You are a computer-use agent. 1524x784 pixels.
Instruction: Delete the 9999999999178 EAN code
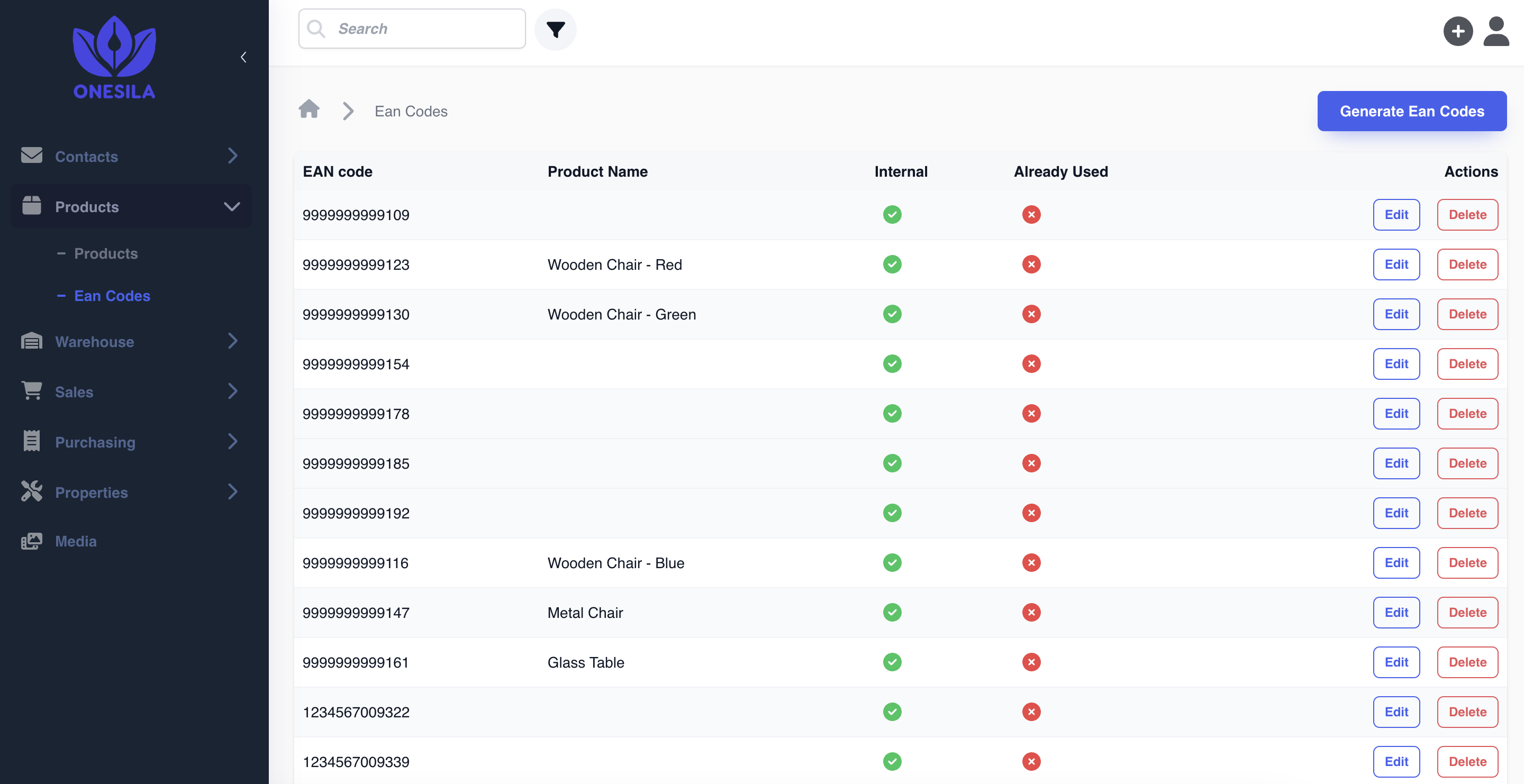pos(1467,413)
